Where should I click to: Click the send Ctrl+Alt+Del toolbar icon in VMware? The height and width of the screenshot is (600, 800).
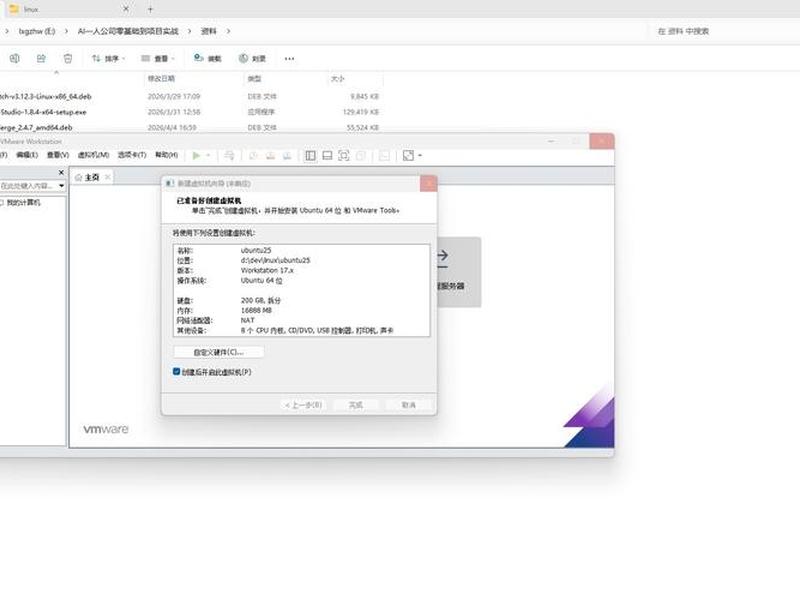coord(229,156)
